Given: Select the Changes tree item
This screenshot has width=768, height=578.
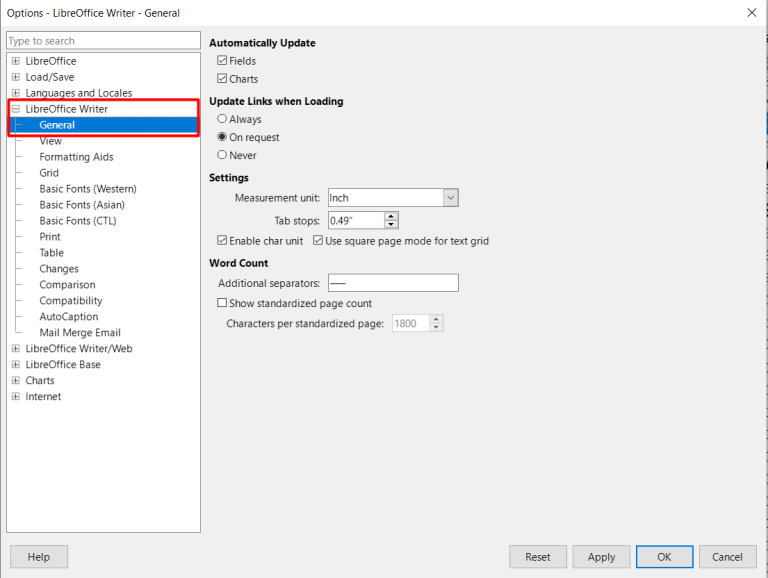Looking at the screenshot, I should 59,269.
